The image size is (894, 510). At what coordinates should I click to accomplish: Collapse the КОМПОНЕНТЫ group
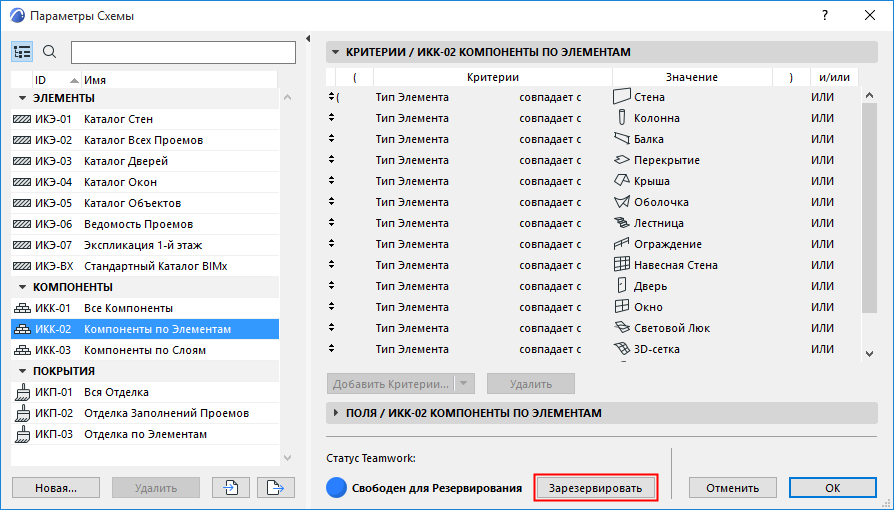click(x=22, y=287)
